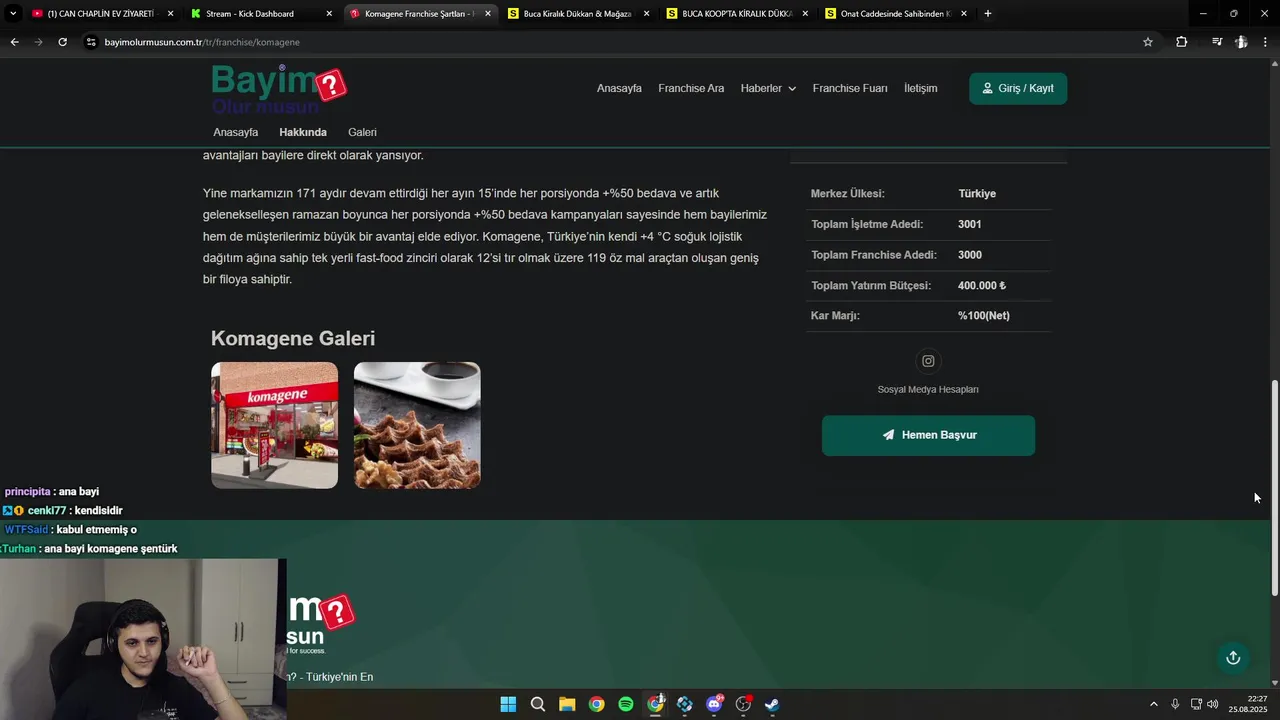Open the Chrome extensions puzzle icon
This screenshot has width=1280, height=720.
tap(1181, 42)
